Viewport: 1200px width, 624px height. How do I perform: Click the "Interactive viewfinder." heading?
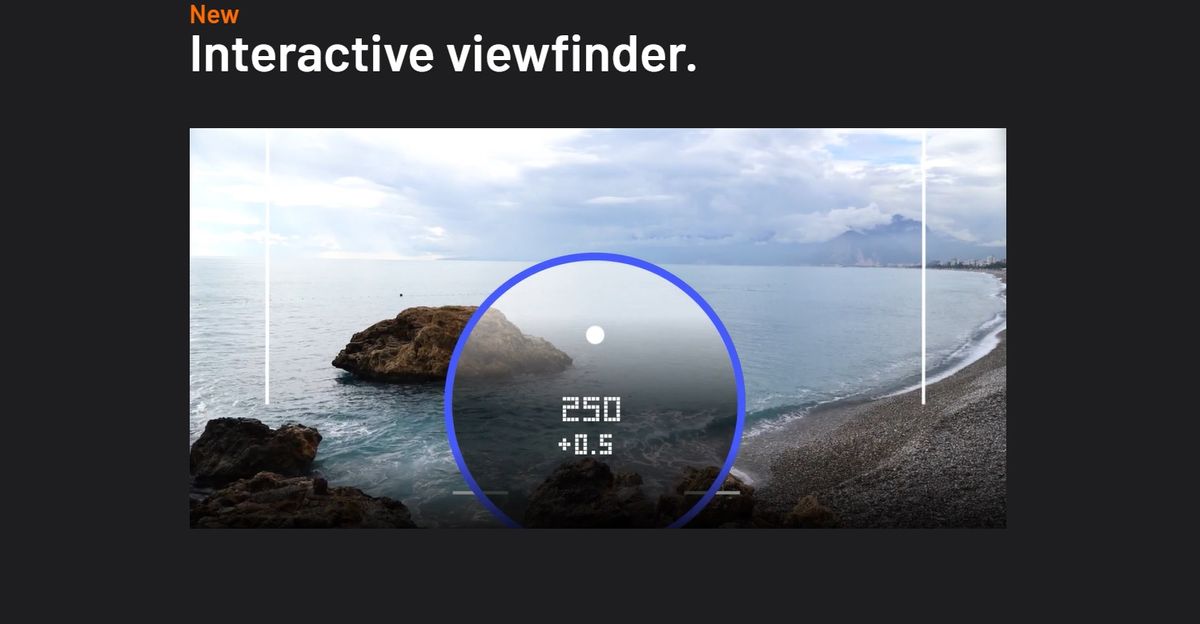pos(443,53)
